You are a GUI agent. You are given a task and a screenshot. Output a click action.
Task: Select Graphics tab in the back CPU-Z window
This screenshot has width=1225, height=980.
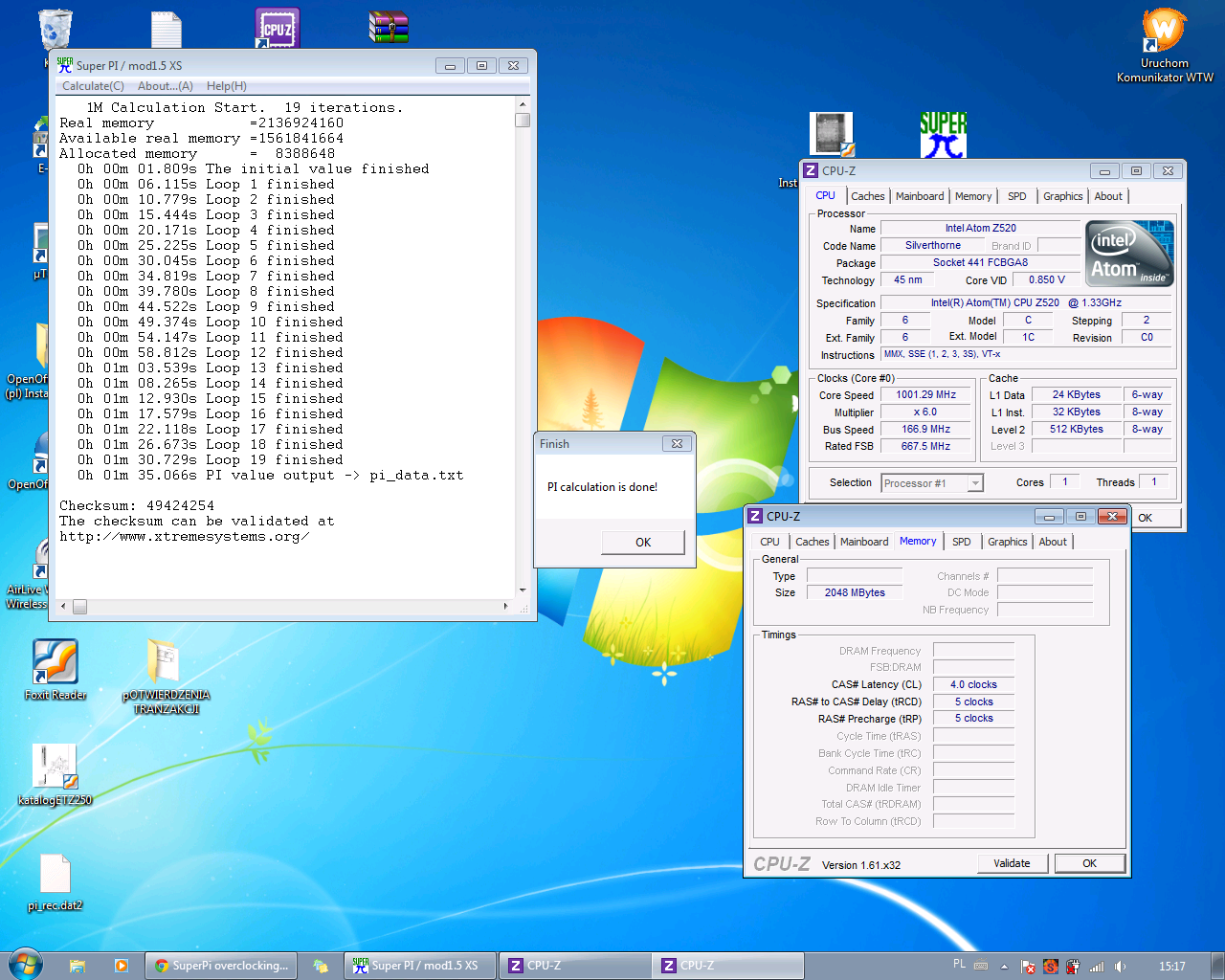click(x=1062, y=196)
